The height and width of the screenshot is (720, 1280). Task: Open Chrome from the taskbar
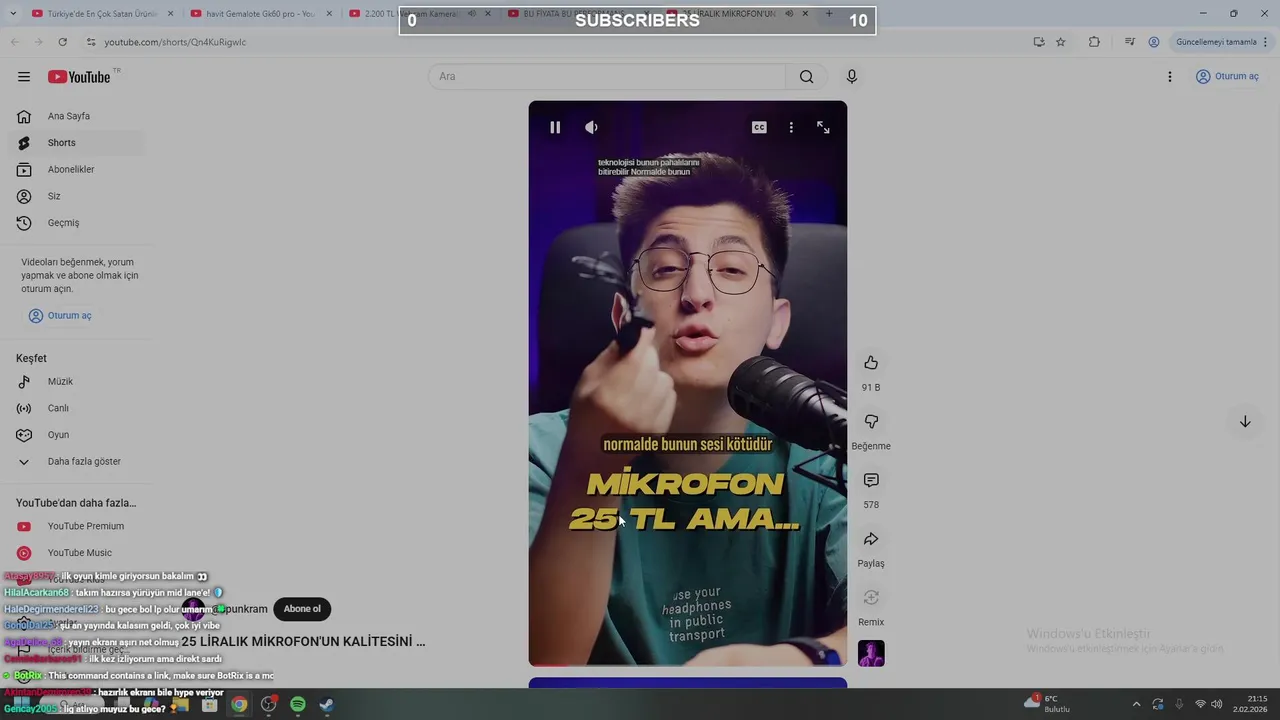click(x=239, y=705)
